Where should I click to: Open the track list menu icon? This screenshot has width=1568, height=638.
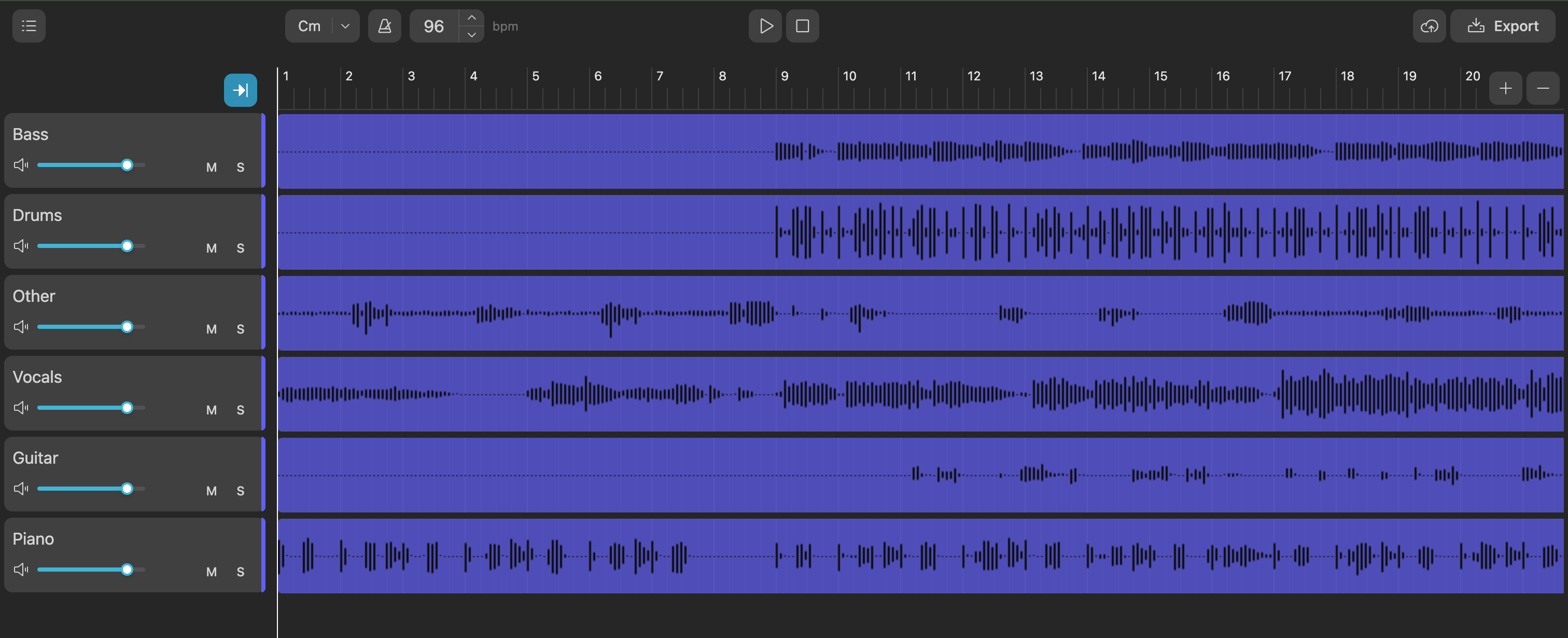(x=29, y=26)
